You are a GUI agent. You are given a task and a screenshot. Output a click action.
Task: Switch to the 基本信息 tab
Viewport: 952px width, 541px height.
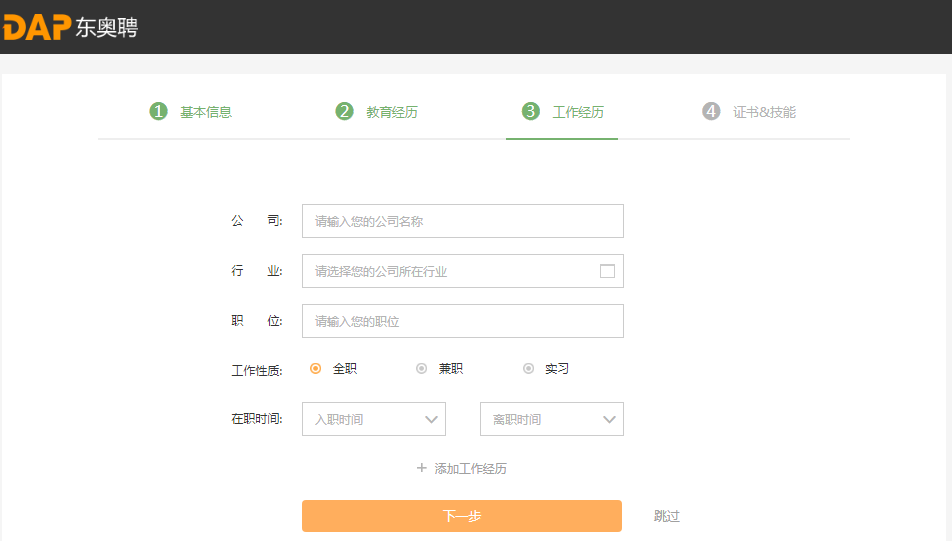206,112
